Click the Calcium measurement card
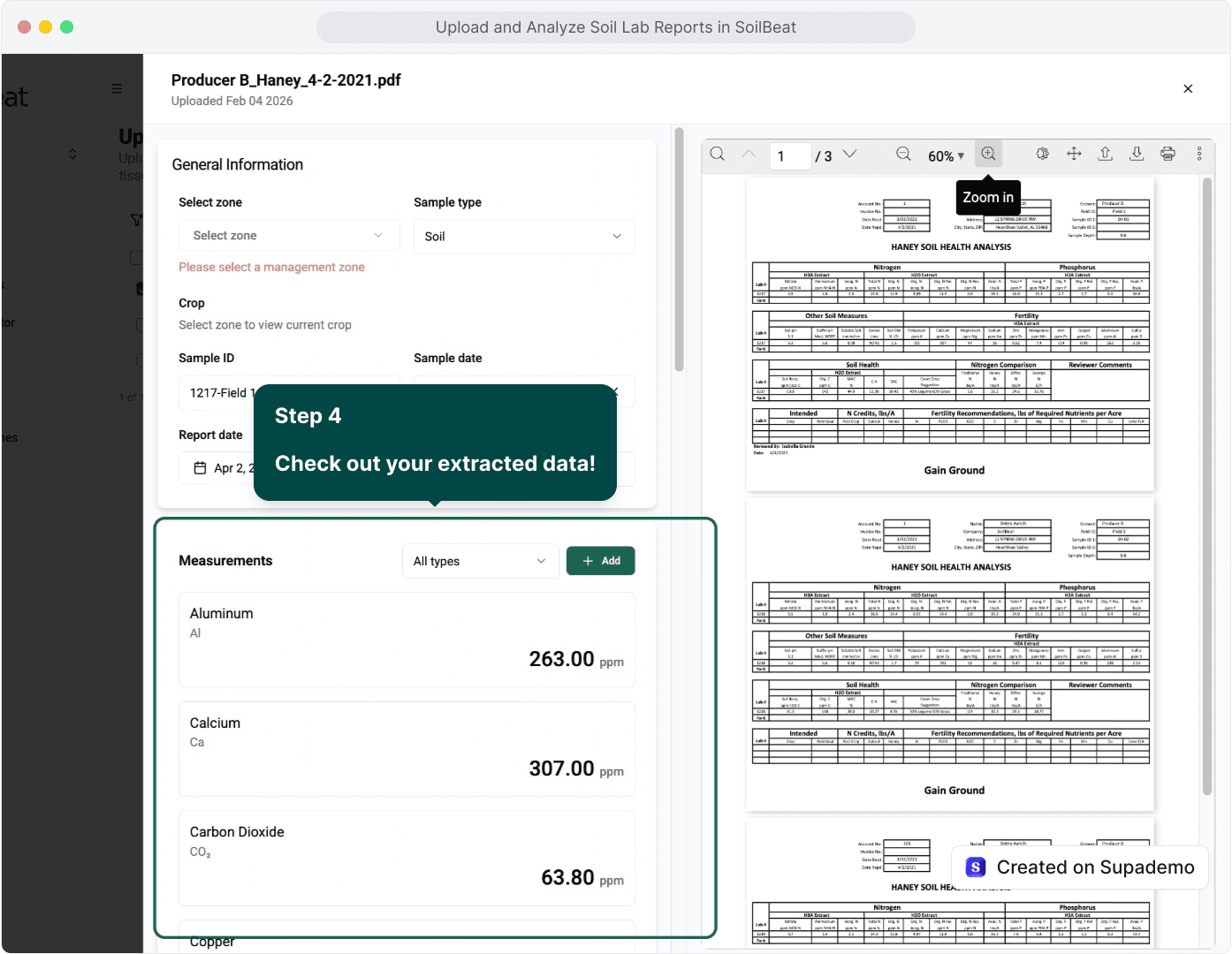The width and height of the screenshot is (1232, 954). 407,749
